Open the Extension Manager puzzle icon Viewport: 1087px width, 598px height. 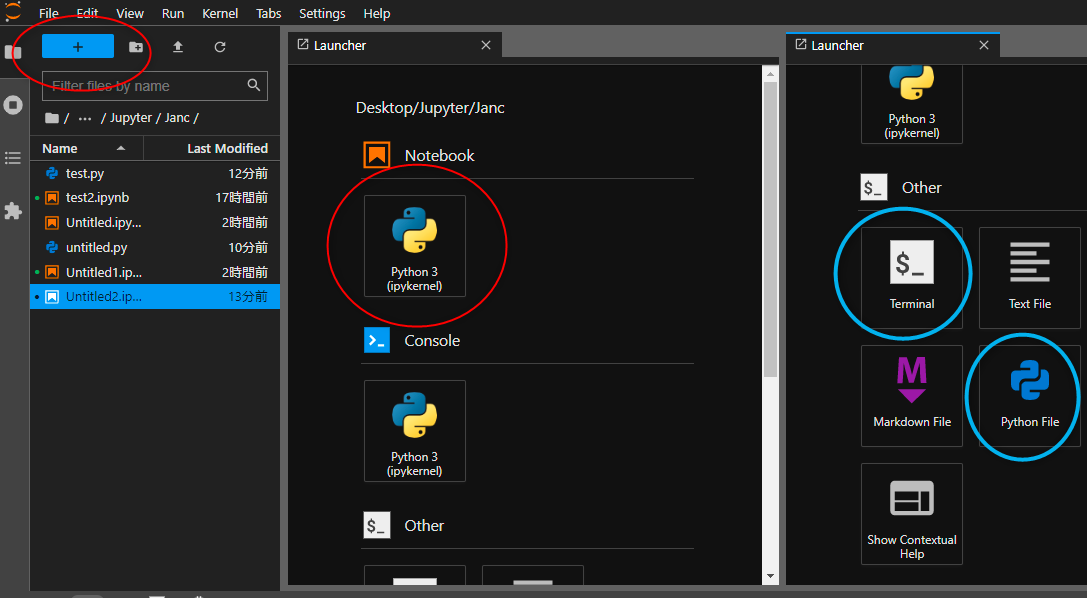click(x=13, y=211)
